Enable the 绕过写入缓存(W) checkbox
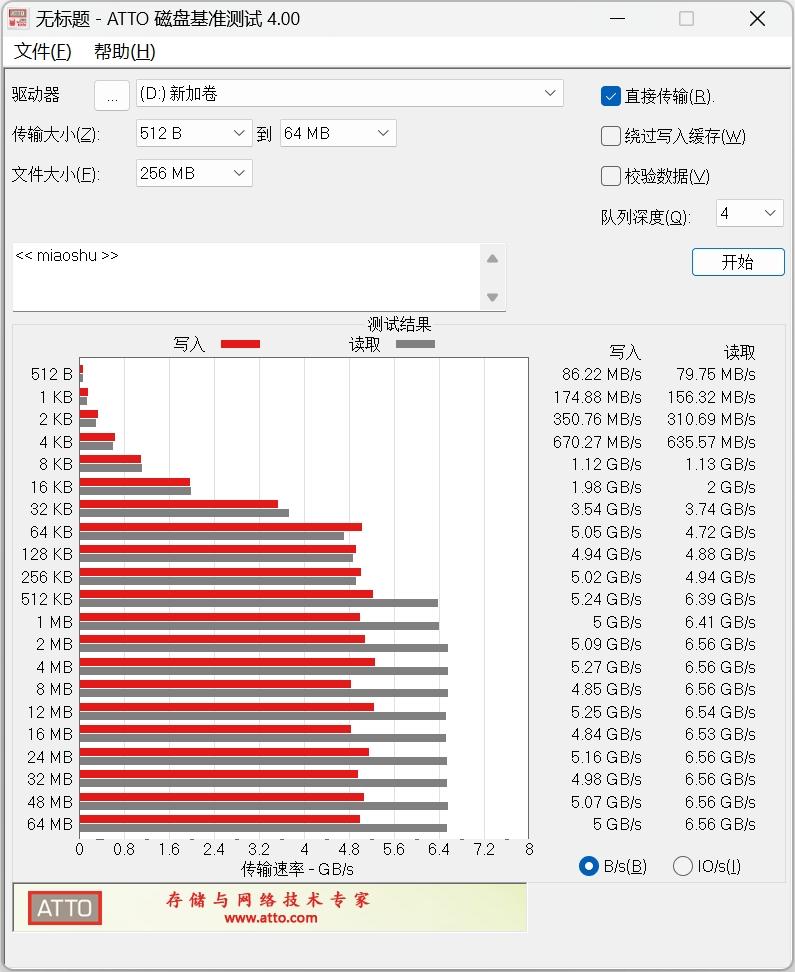795x972 pixels. click(x=611, y=136)
